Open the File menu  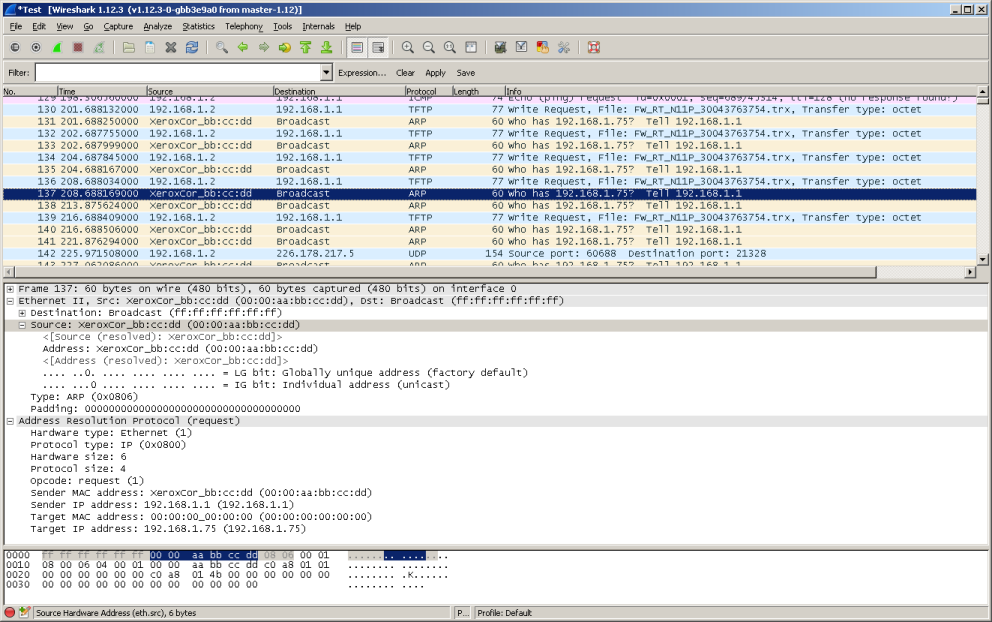coord(16,27)
